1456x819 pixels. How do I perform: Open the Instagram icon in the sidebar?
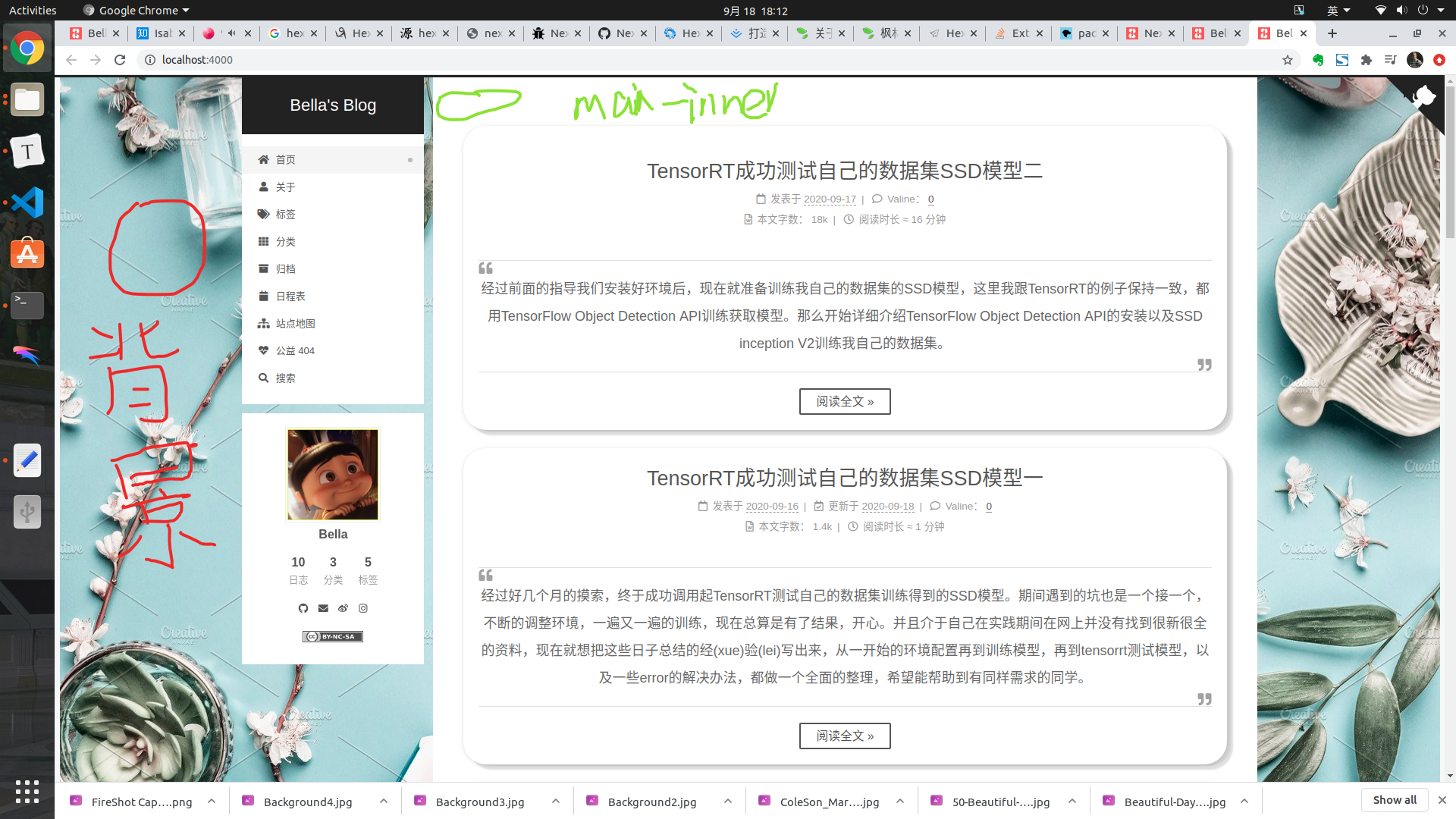363,608
